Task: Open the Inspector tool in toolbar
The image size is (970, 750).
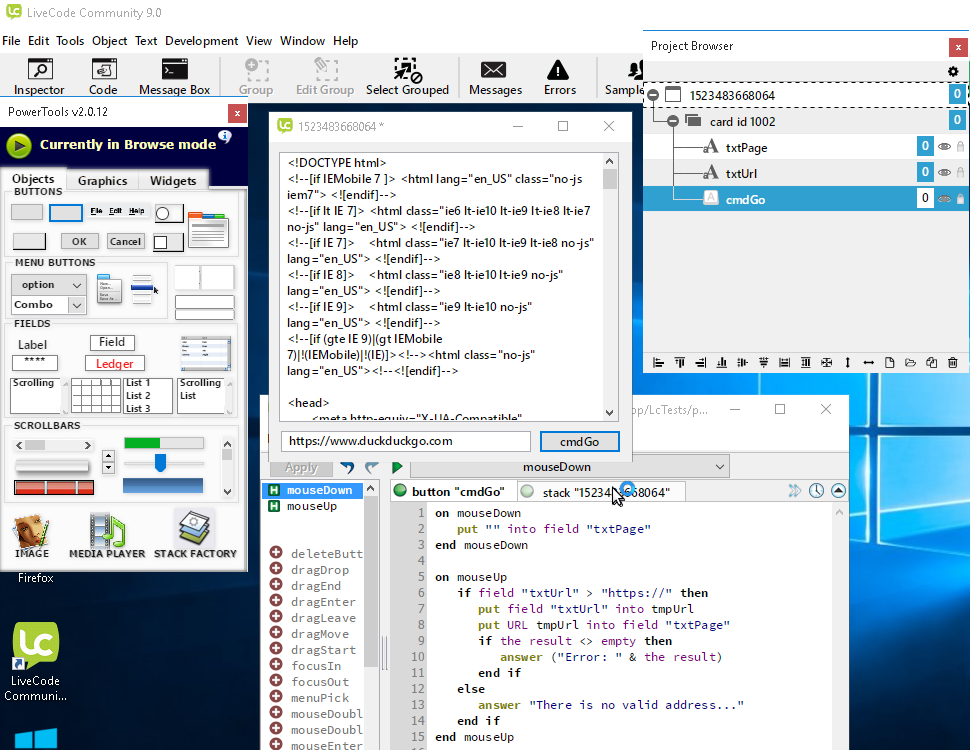Action: 40,77
